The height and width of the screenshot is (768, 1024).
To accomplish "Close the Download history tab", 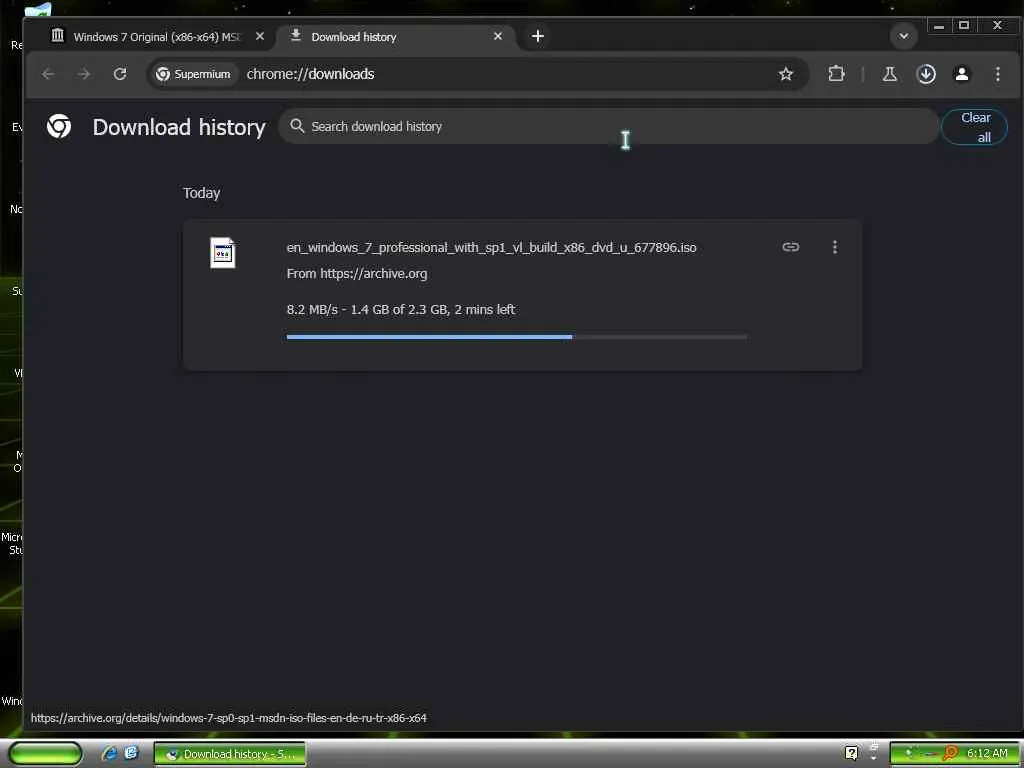I will (x=498, y=37).
